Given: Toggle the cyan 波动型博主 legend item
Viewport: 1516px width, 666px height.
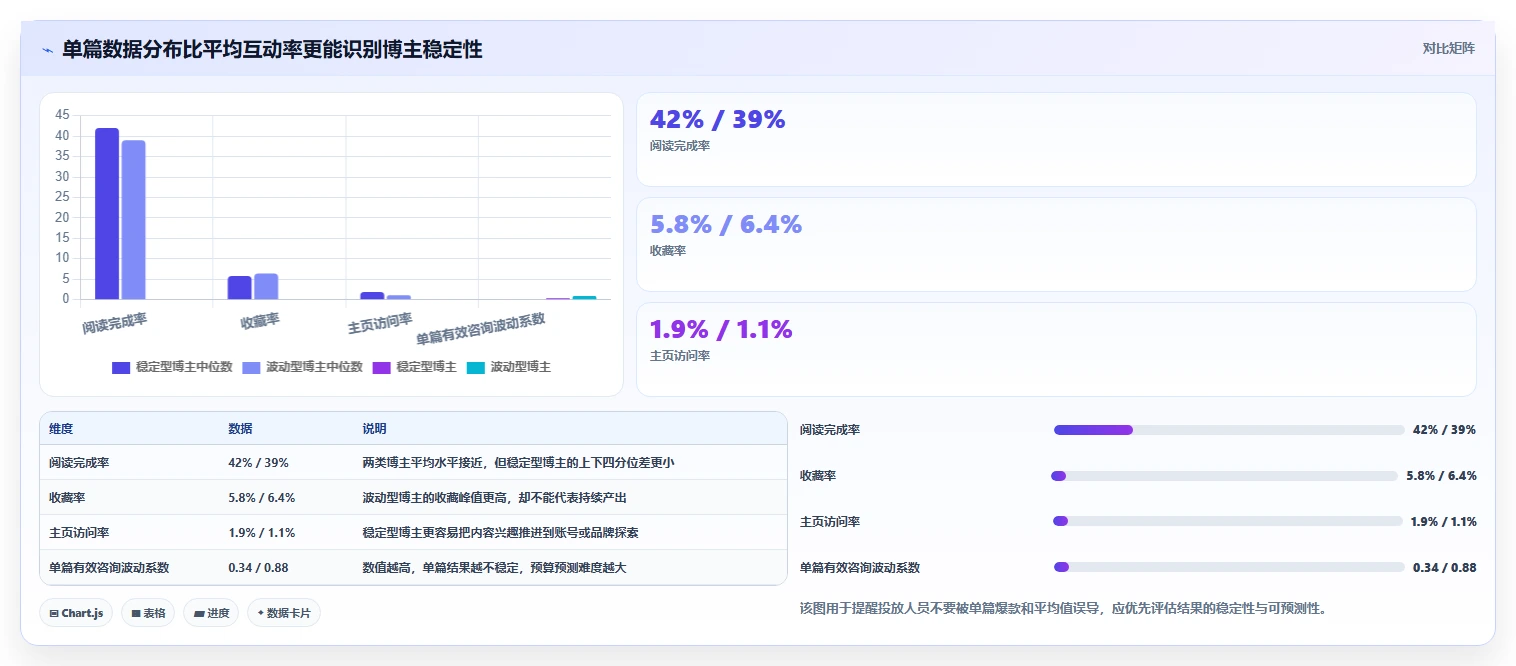Looking at the screenshot, I should pos(508,367).
